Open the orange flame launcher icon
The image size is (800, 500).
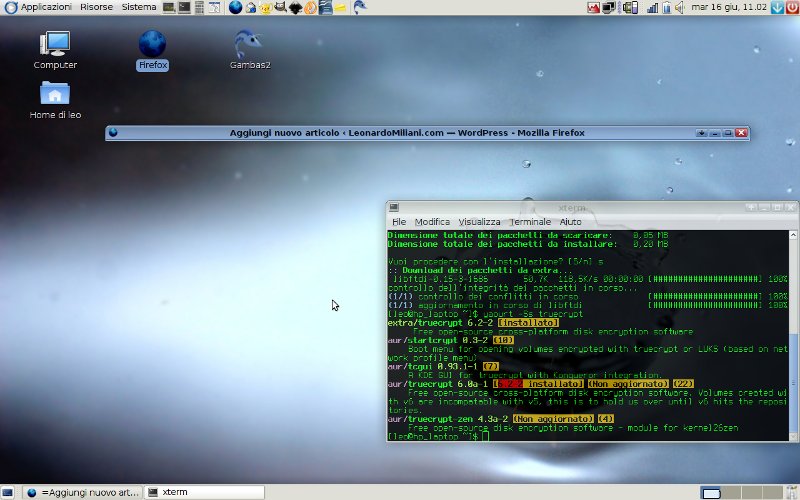pyautogui.click(x=310, y=7)
